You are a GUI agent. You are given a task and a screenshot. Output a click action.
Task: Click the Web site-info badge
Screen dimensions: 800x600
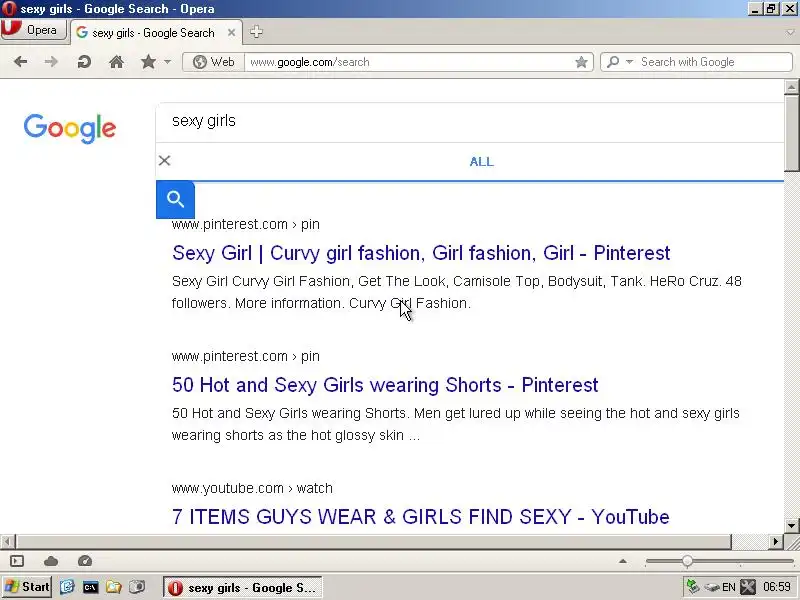[x=213, y=62]
